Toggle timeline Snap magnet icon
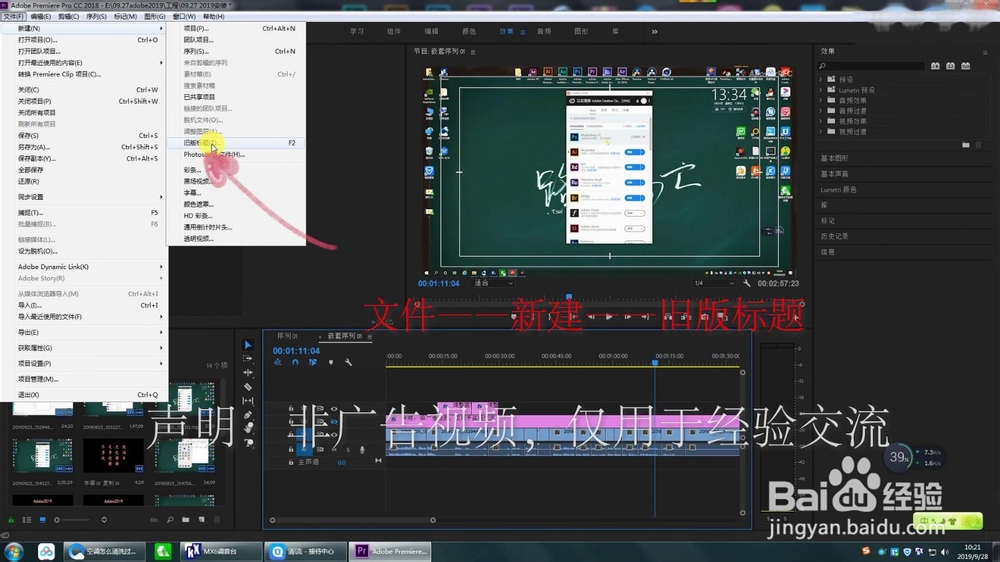1000x562 pixels. click(295, 362)
